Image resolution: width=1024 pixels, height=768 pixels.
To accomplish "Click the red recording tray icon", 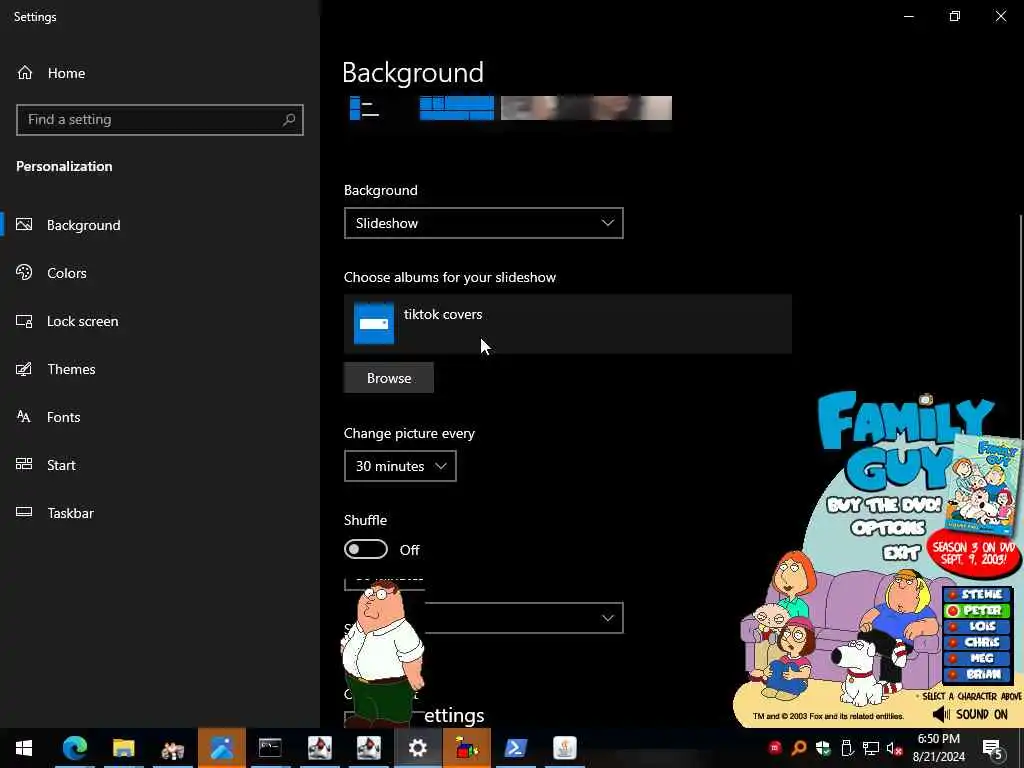I will 775,748.
